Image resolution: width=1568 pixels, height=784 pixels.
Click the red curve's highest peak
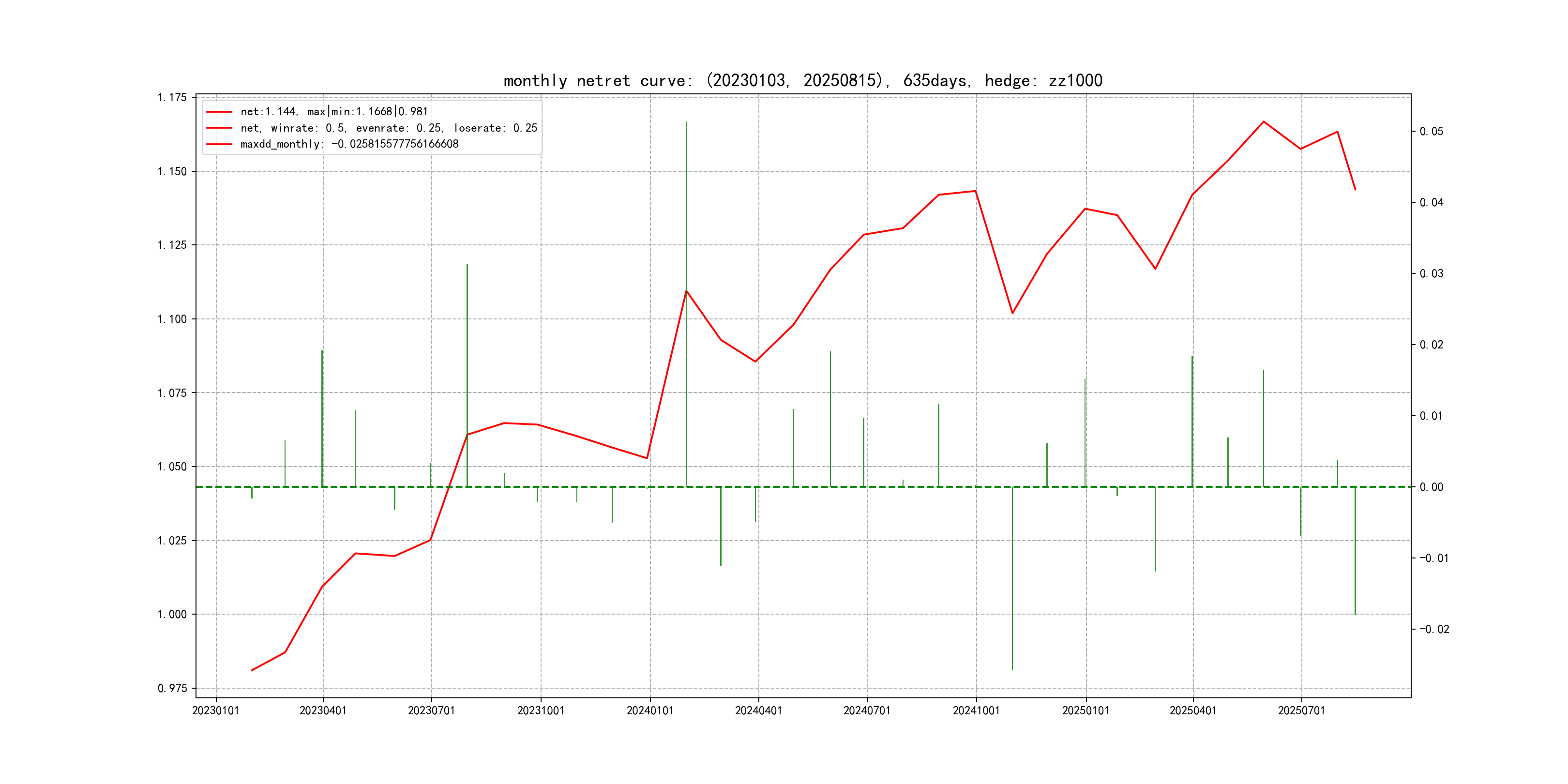[x=1264, y=122]
